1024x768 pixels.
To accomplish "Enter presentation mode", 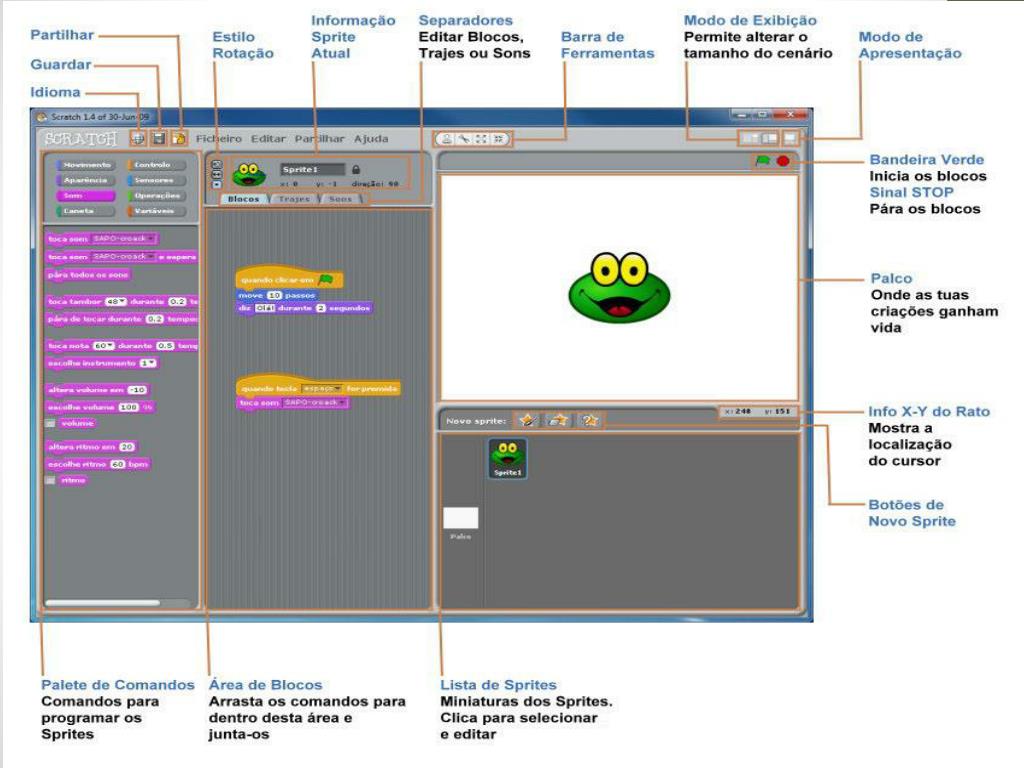I will tap(790, 138).
